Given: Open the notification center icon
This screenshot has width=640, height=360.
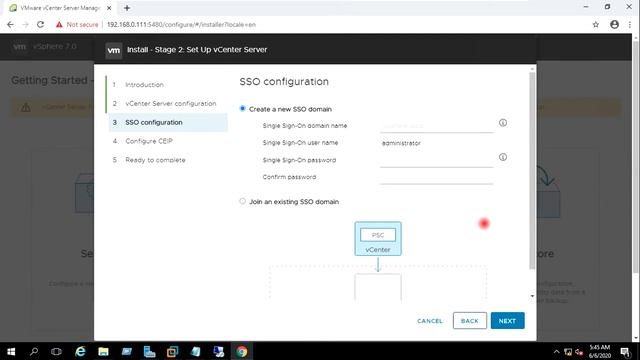Looking at the screenshot, I should (x=625, y=352).
